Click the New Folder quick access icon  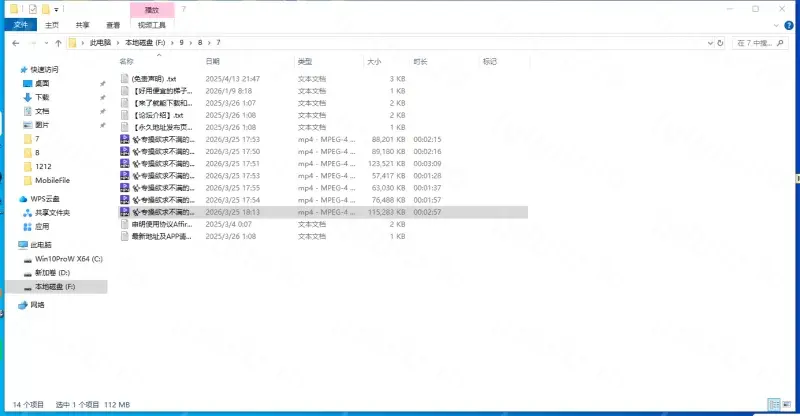[x=45, y=9]
